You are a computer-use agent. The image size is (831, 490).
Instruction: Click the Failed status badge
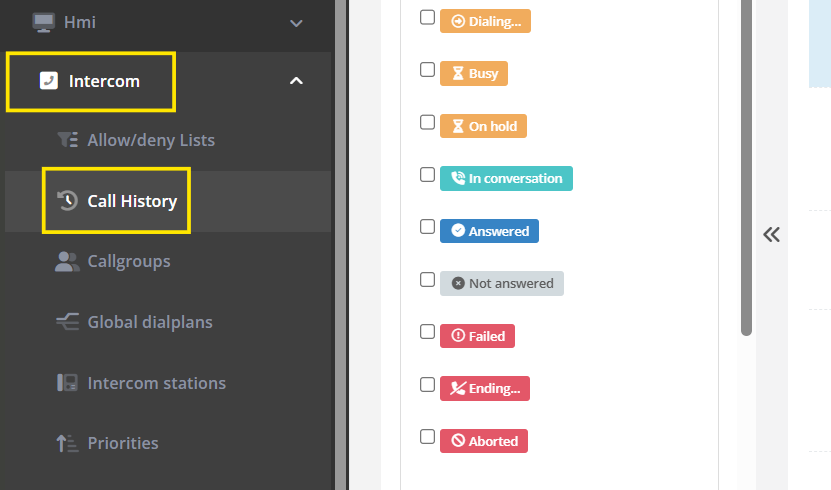477,336
